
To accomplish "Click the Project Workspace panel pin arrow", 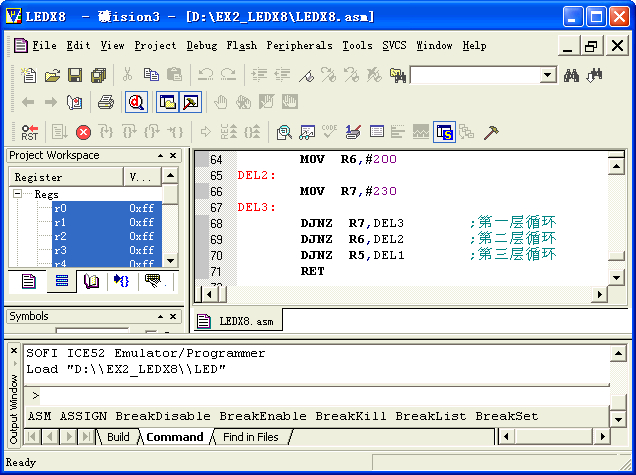I will [160, 156].
